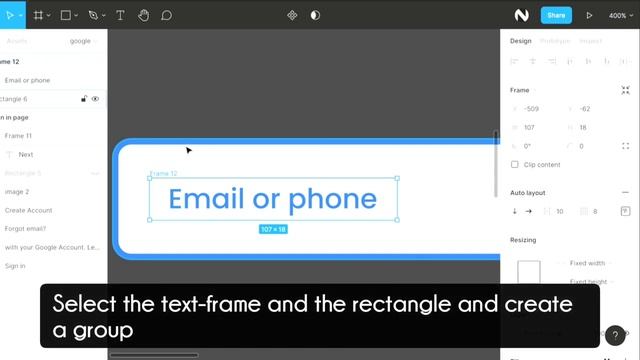Viewport: 640px width, 360px height.
Task: Click the Align right icon
Action: (551, 61)
